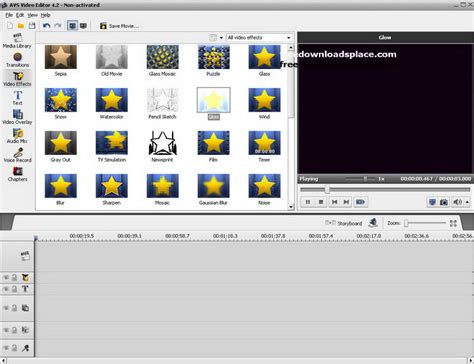The image size is (474, 364).
Task: Click the Save Movie... button
Action: coord(119,26)
